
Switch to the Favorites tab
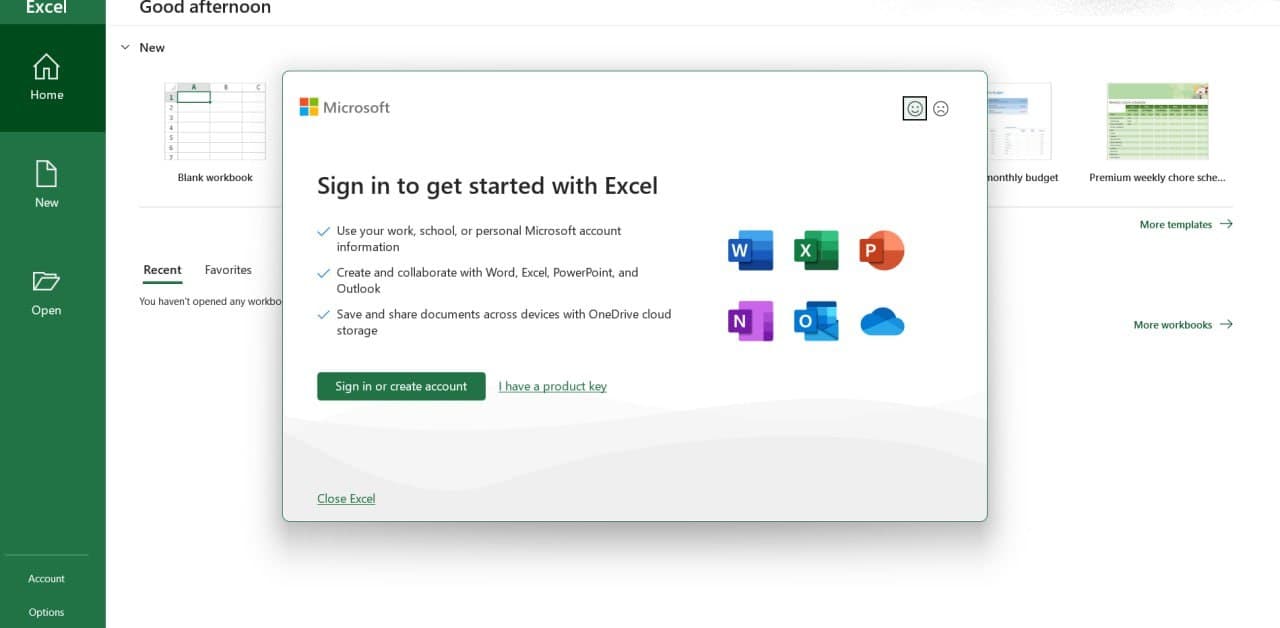pyautogui.click(x=228, y=270)
